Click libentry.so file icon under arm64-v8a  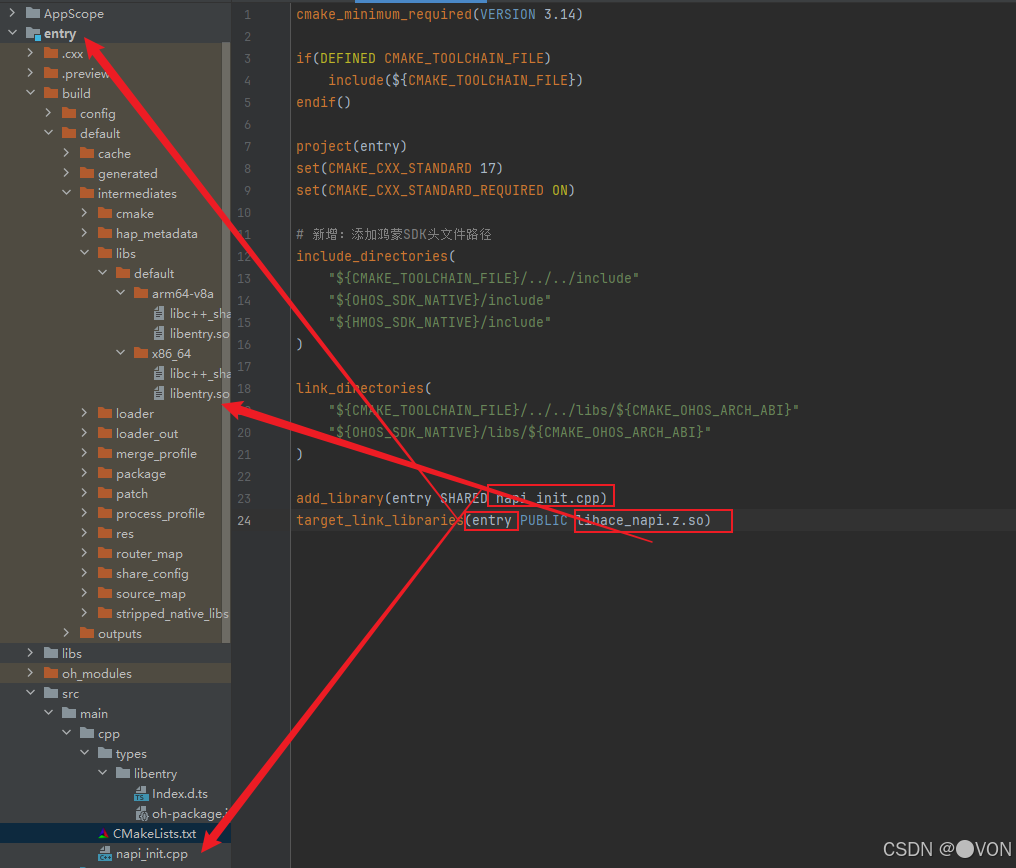(159, 334)
